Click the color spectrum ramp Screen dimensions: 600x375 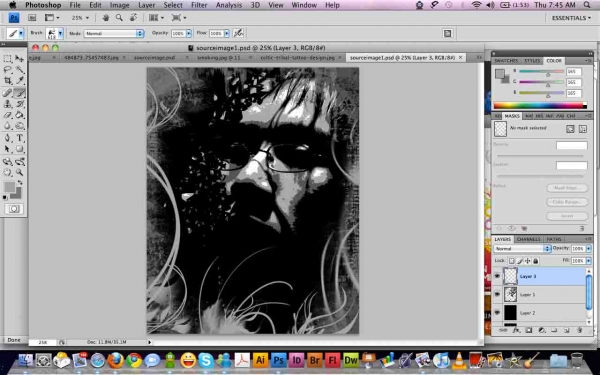540,106
